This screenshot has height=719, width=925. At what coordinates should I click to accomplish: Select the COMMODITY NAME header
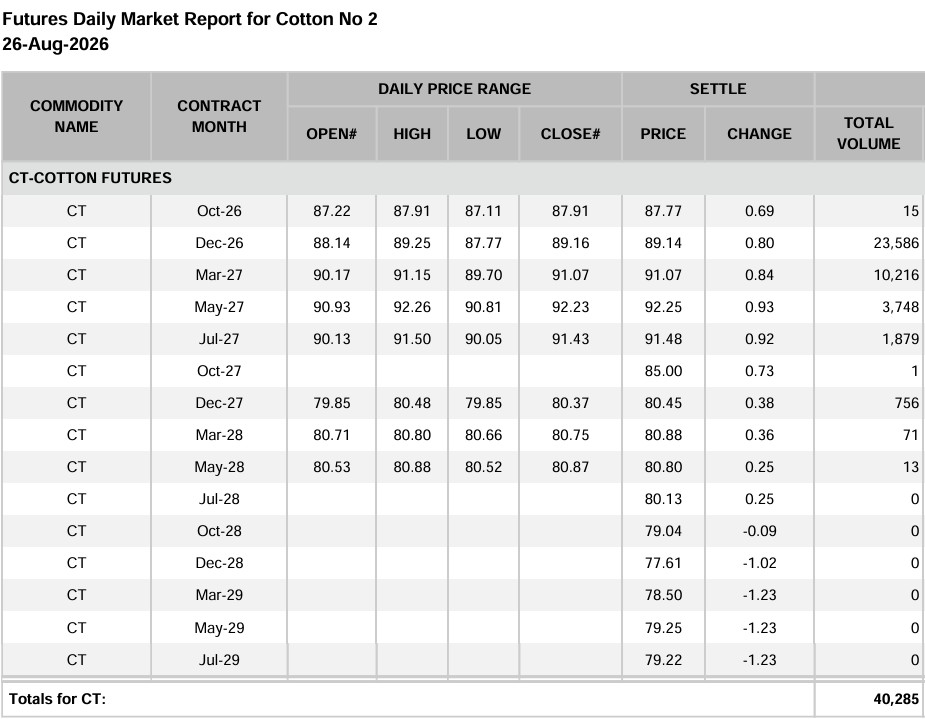pos(76,116)
